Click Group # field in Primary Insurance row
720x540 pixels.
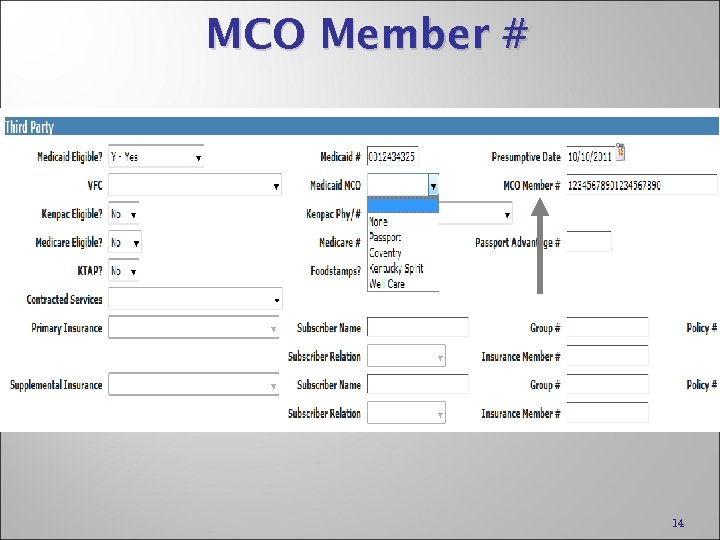[608, 328]
